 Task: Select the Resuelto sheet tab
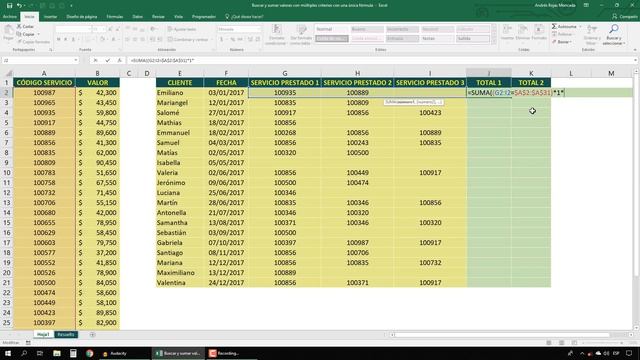[x=66, y=335]
